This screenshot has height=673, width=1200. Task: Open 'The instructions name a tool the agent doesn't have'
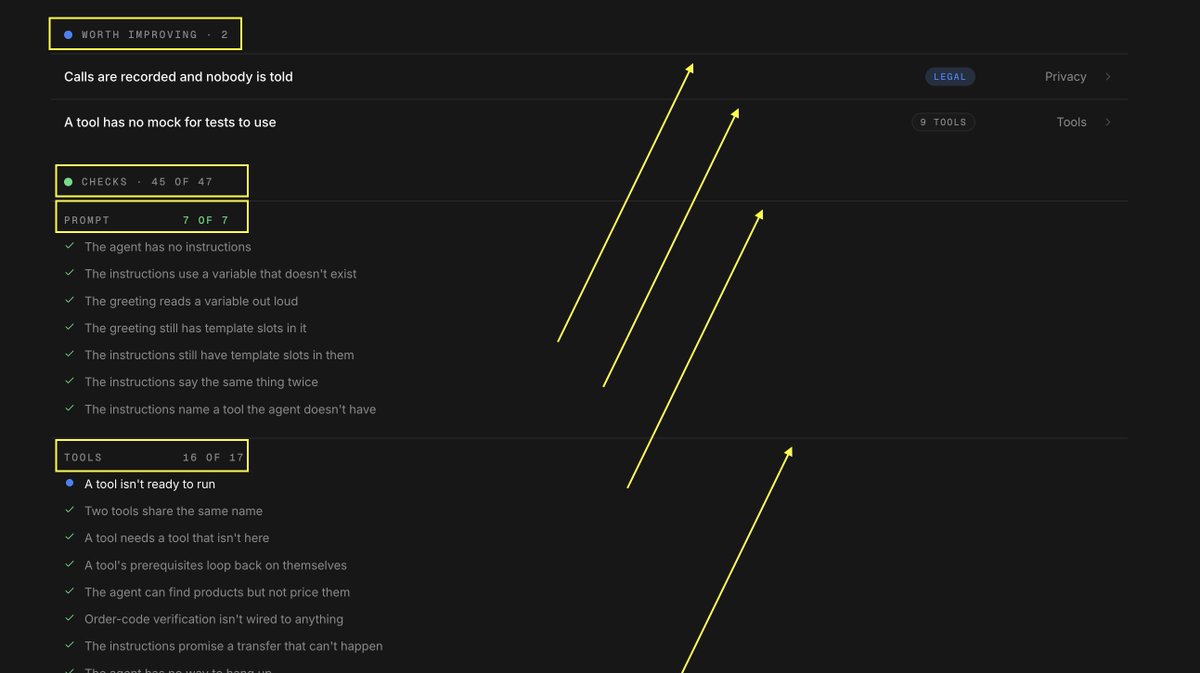click(x=230, y=409)
